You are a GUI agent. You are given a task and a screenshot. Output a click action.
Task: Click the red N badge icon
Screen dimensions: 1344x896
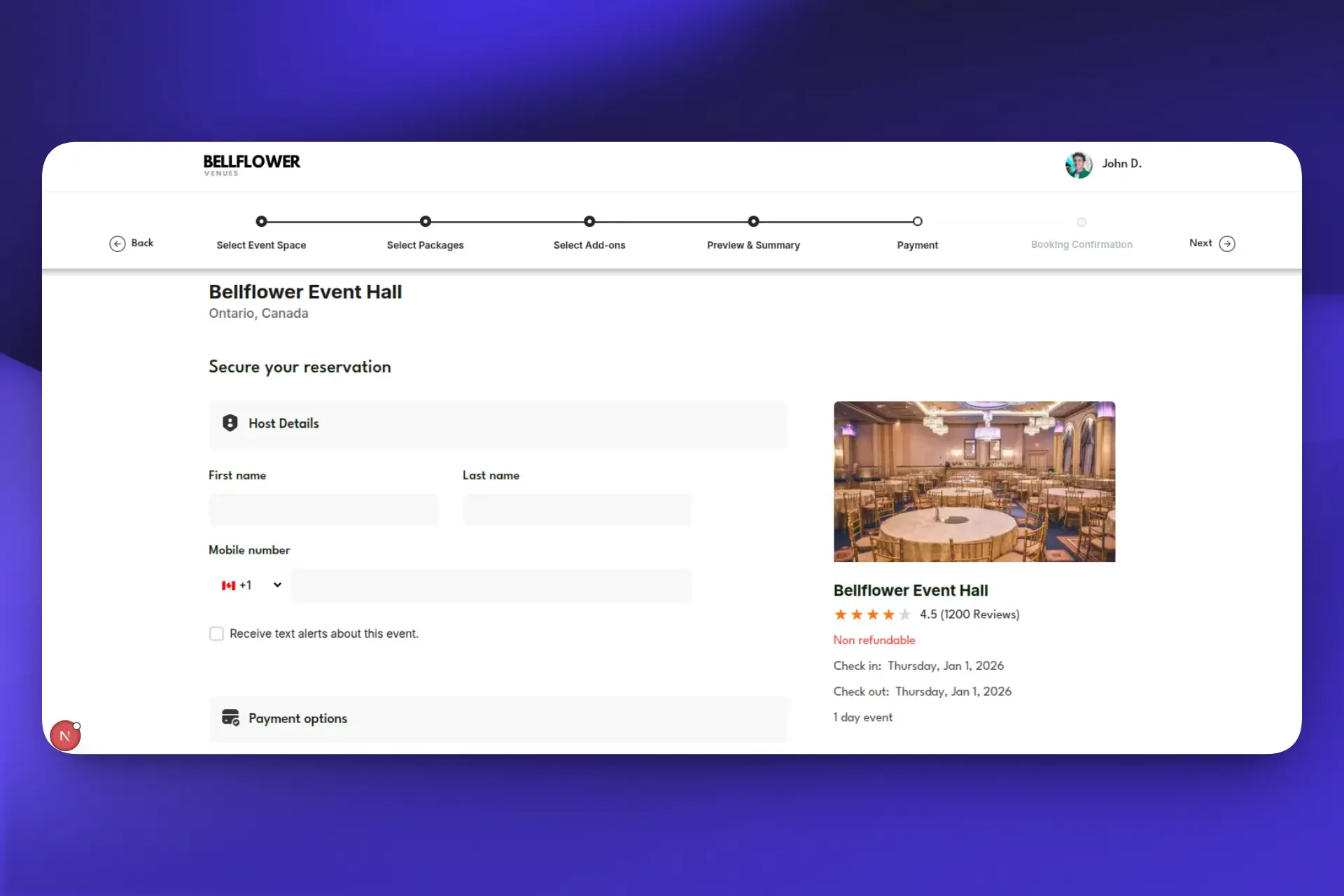(65, 736)
